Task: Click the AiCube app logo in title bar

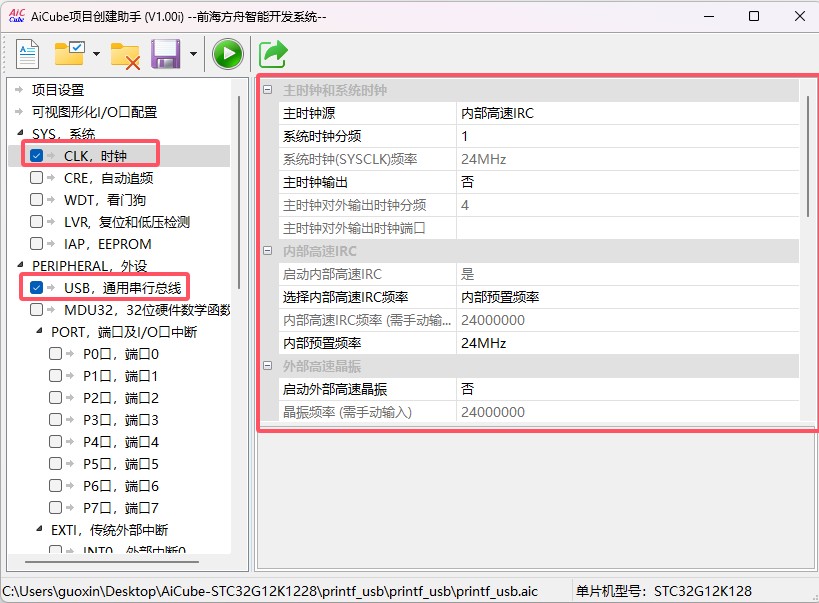Action: coord(16,16)
